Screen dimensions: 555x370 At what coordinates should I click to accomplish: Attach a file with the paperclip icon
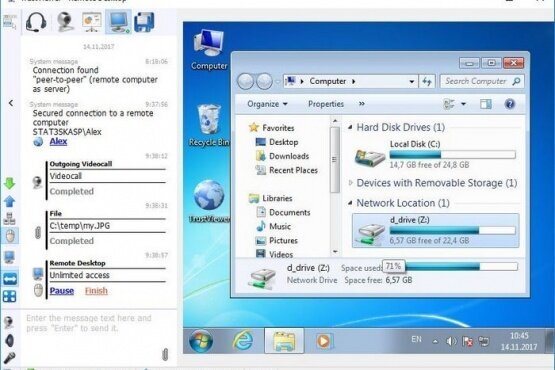click(165, 354)
